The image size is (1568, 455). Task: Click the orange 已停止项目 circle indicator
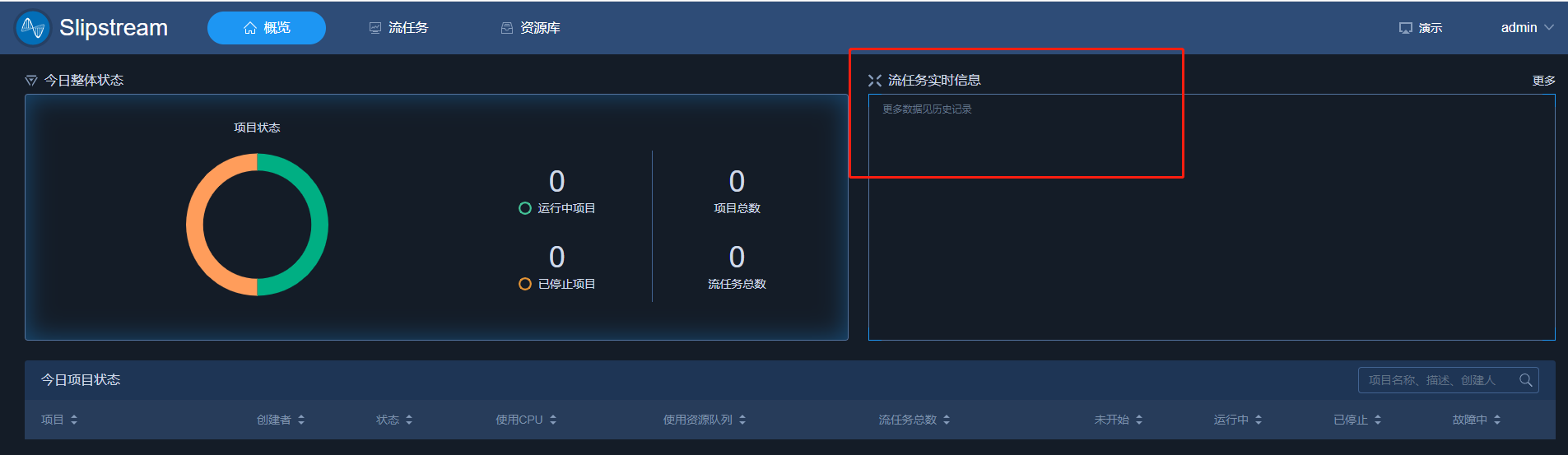[525, 284]
